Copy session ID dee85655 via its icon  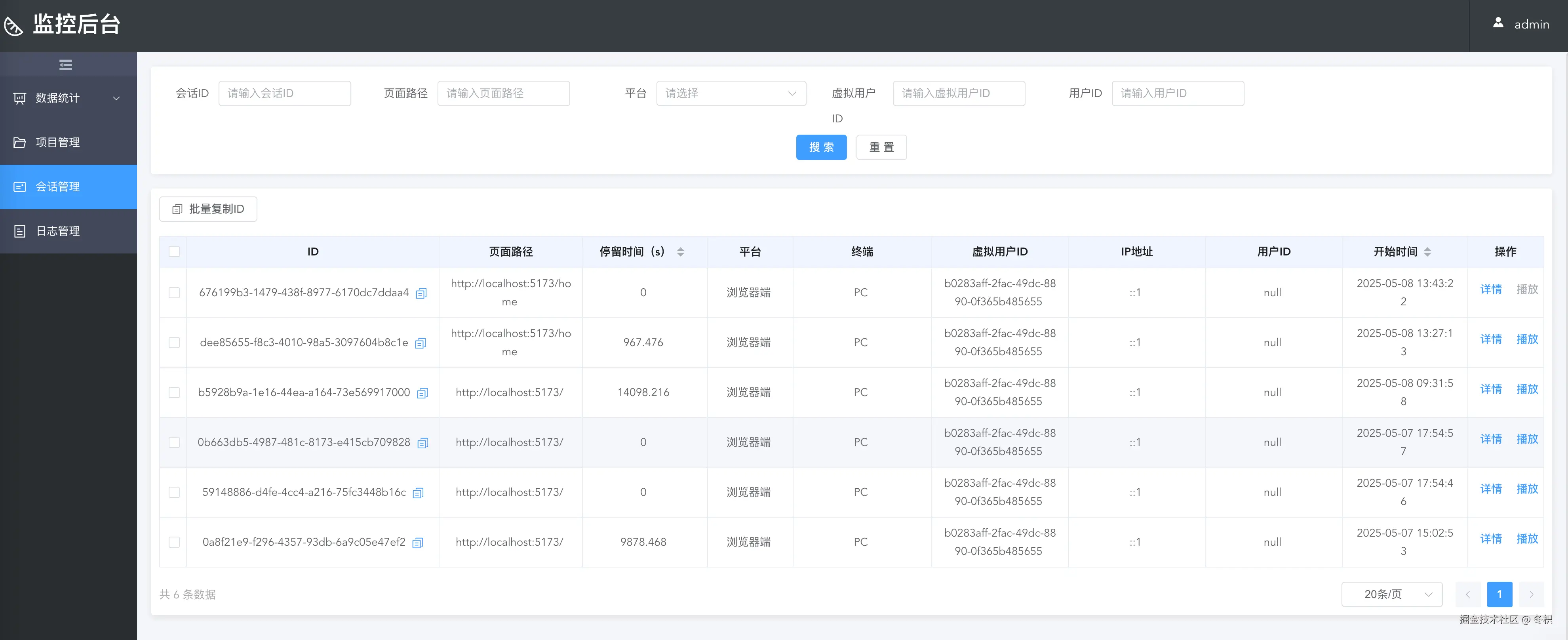(420, 343)
